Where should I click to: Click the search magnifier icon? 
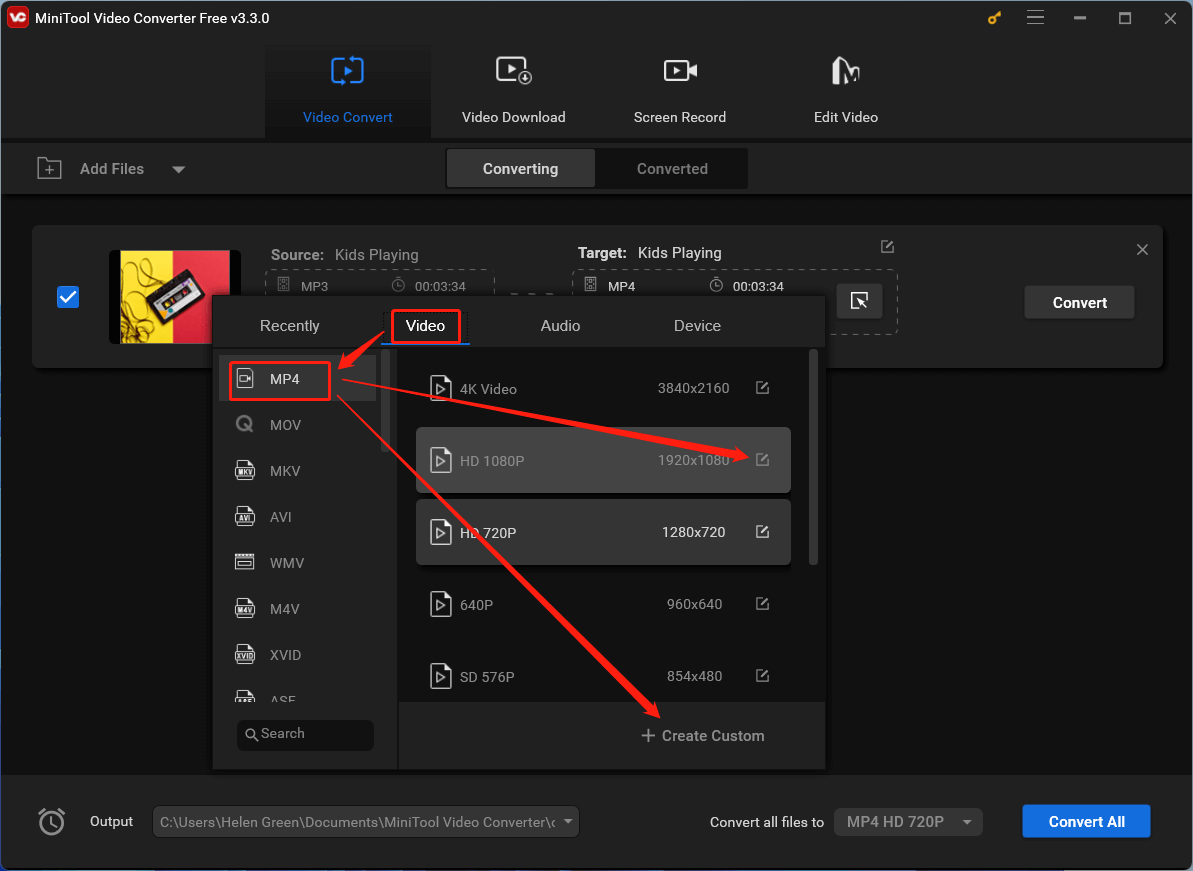(x=251, y=734)
